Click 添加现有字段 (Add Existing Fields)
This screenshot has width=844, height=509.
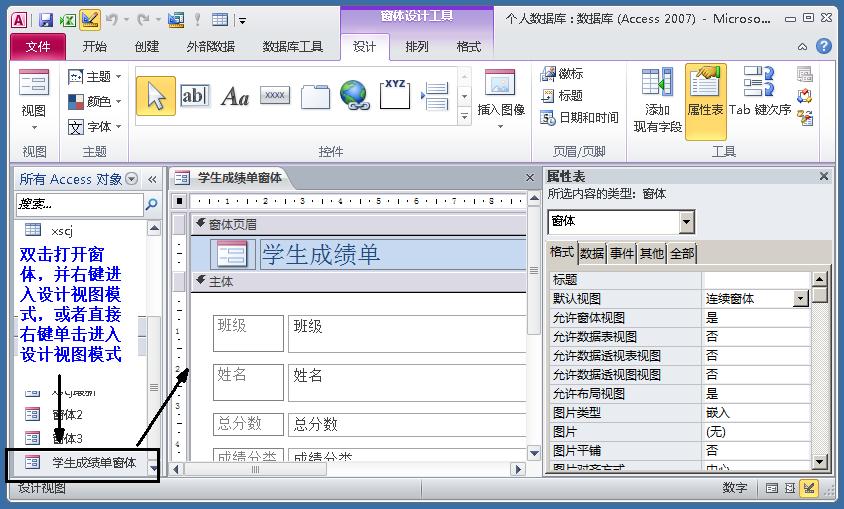tap(657, 100)
